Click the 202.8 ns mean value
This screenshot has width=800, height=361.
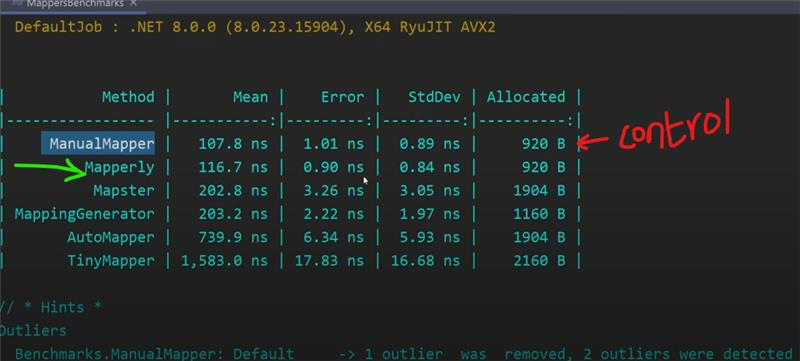tap(233, 191)
